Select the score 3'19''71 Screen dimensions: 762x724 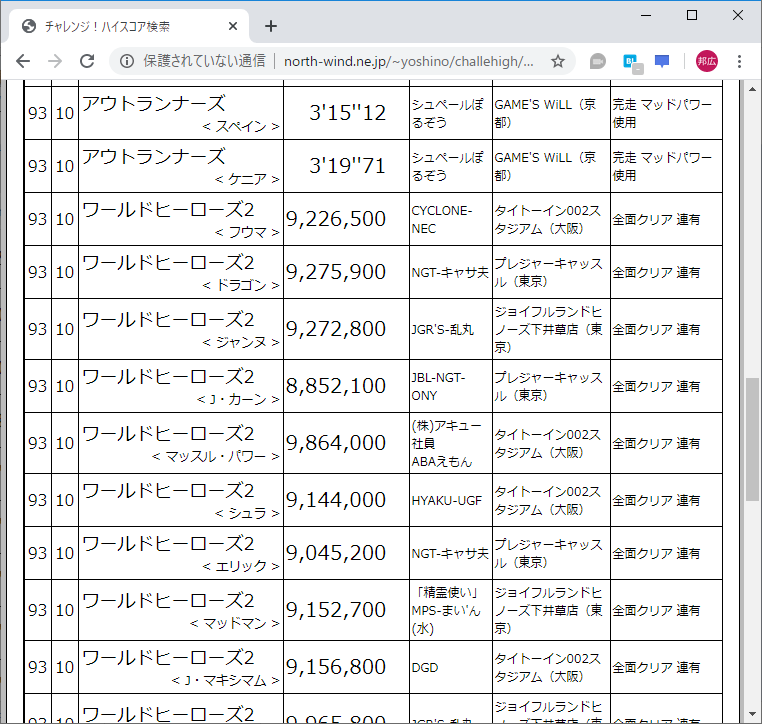[x=347, y=166]
